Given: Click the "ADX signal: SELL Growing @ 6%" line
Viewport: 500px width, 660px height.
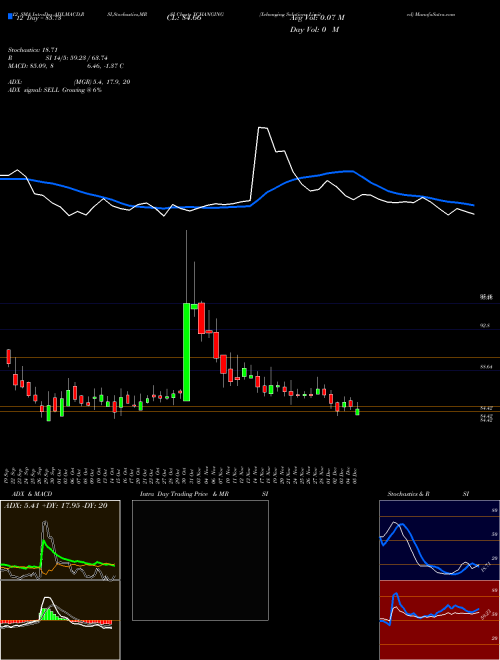Looking at the screenshot, I should pos(55,90).
